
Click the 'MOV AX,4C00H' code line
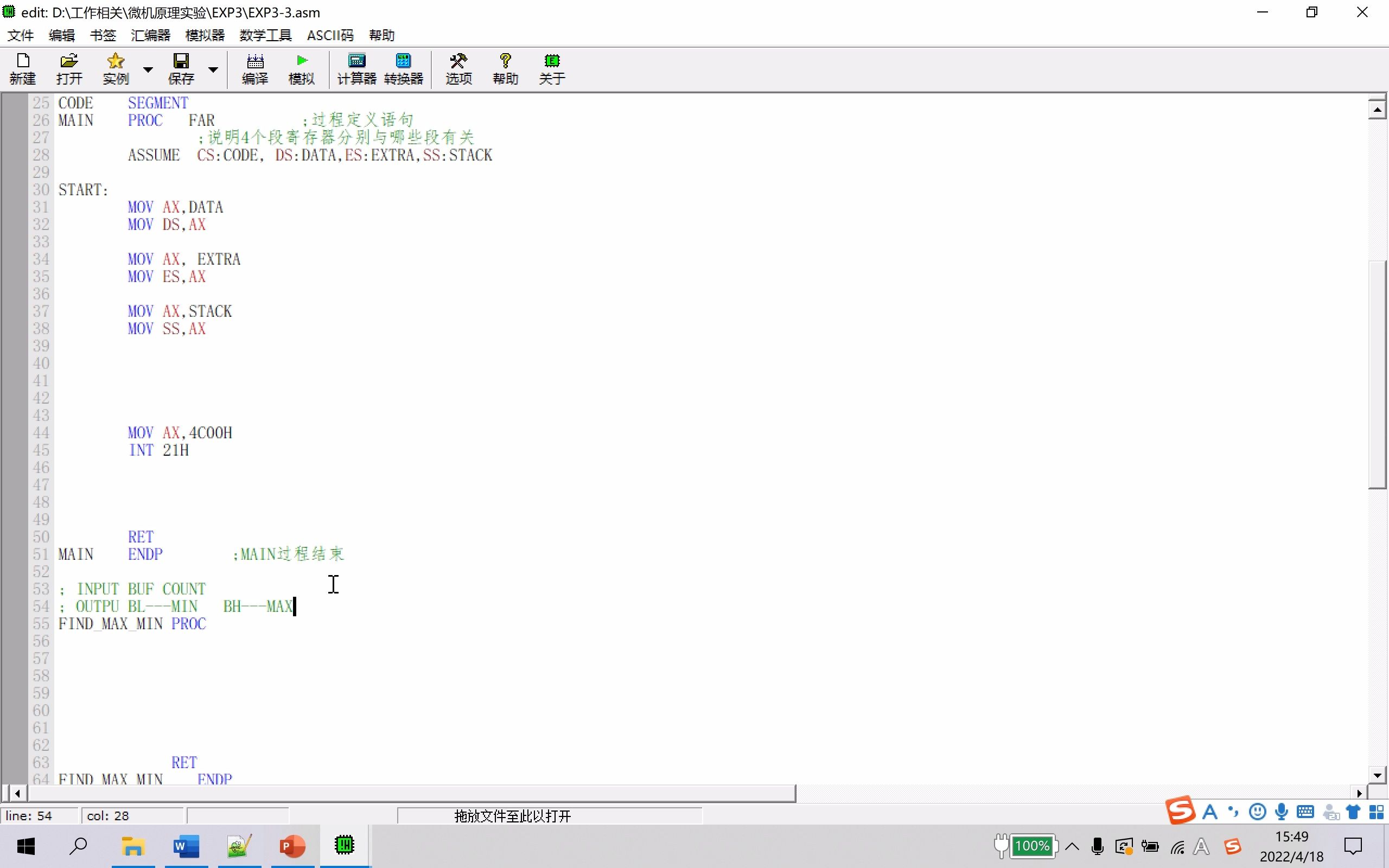(180, 433)
